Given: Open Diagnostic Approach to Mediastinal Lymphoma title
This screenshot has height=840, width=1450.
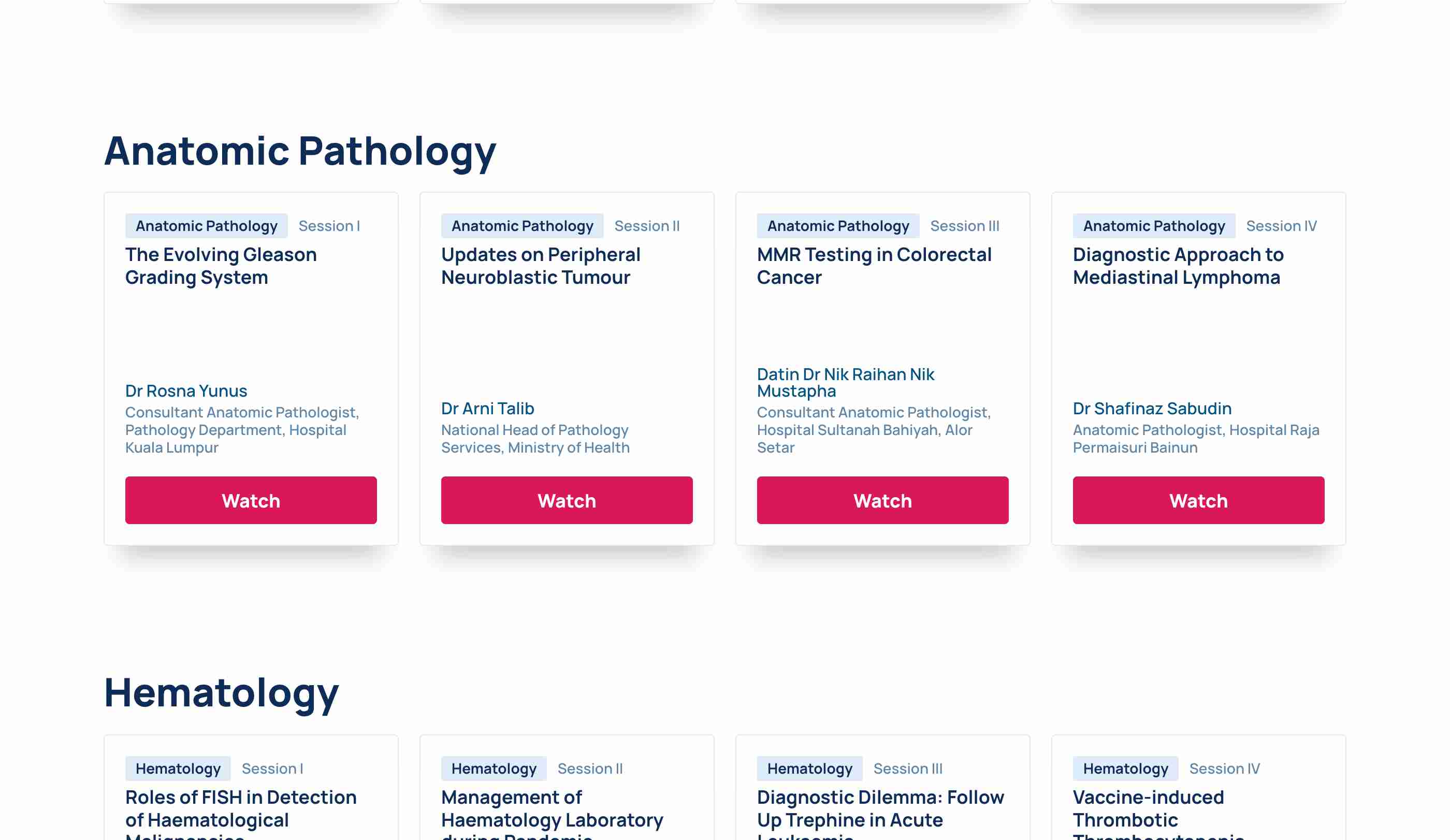Looking at the screenshot, I should [1179, 266].
